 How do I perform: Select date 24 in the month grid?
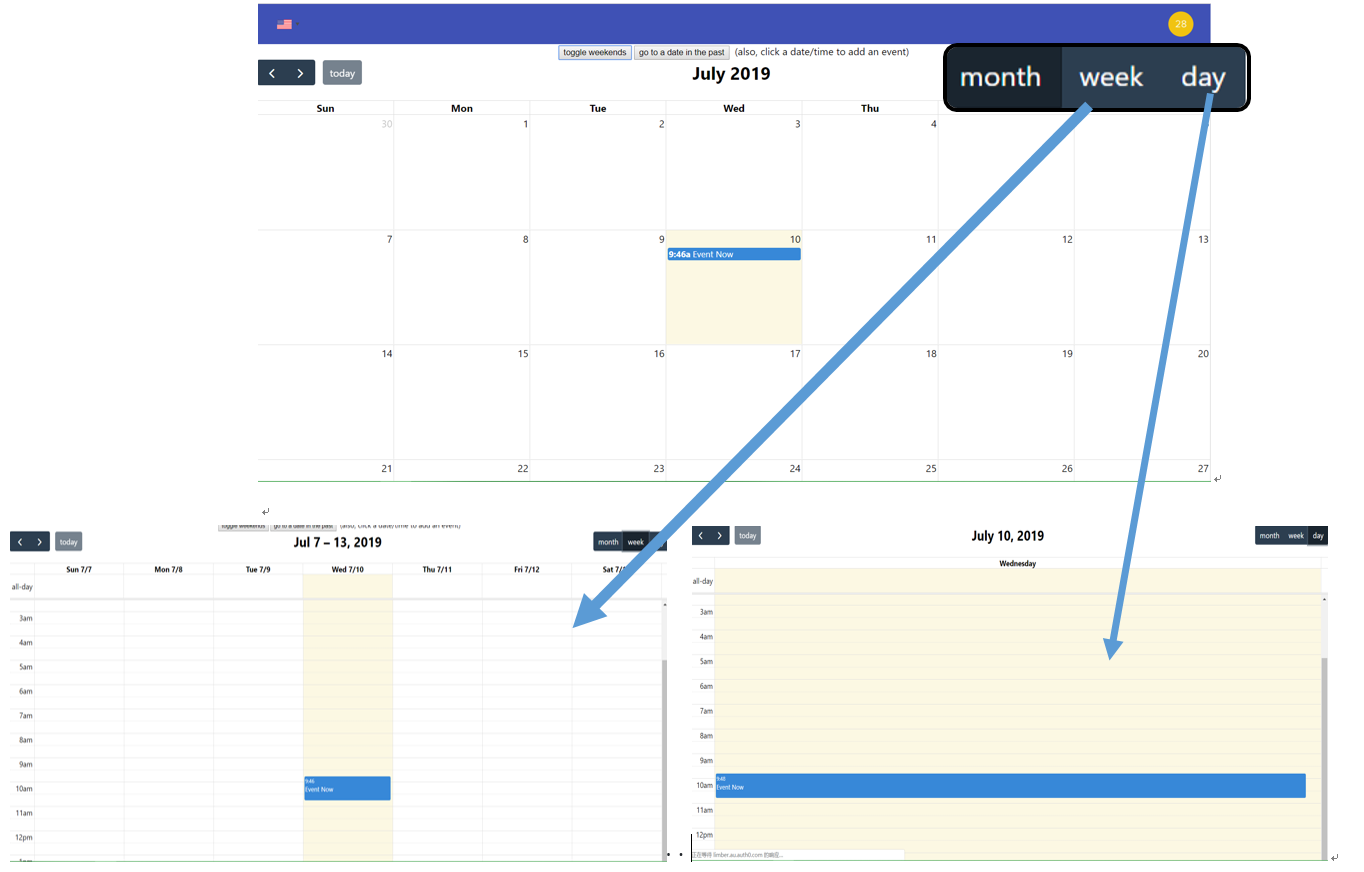(795, 469)
